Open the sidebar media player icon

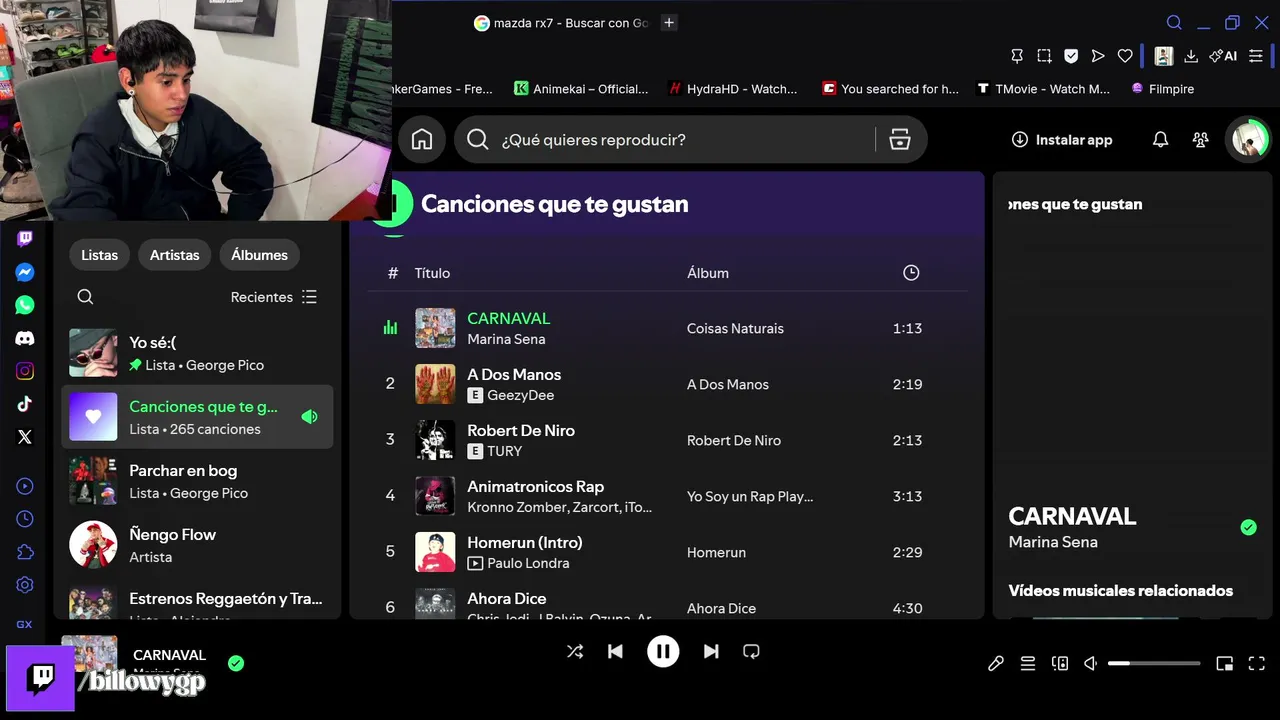[25, 486]
